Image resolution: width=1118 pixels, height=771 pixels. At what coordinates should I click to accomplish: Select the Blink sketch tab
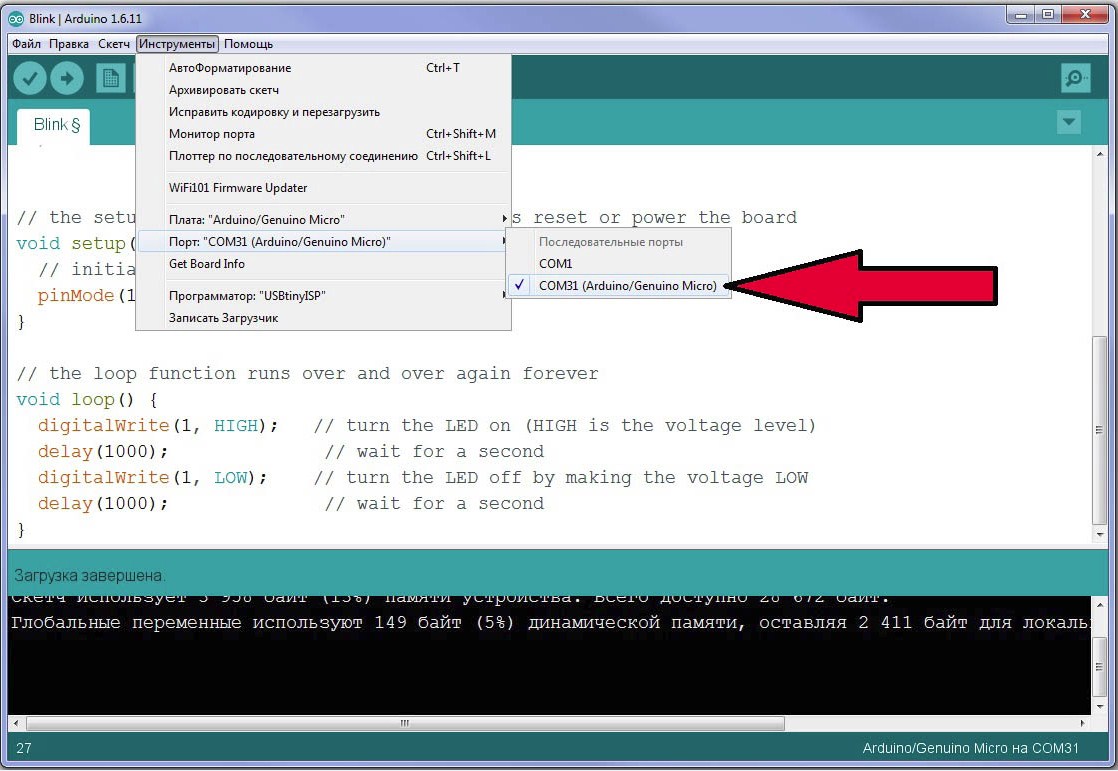tap(53, 125)
